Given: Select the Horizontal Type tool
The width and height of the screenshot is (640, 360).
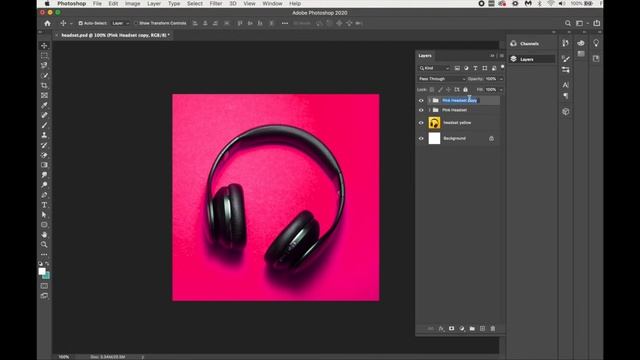Looking at the screenshot, I should pos(44,205).
